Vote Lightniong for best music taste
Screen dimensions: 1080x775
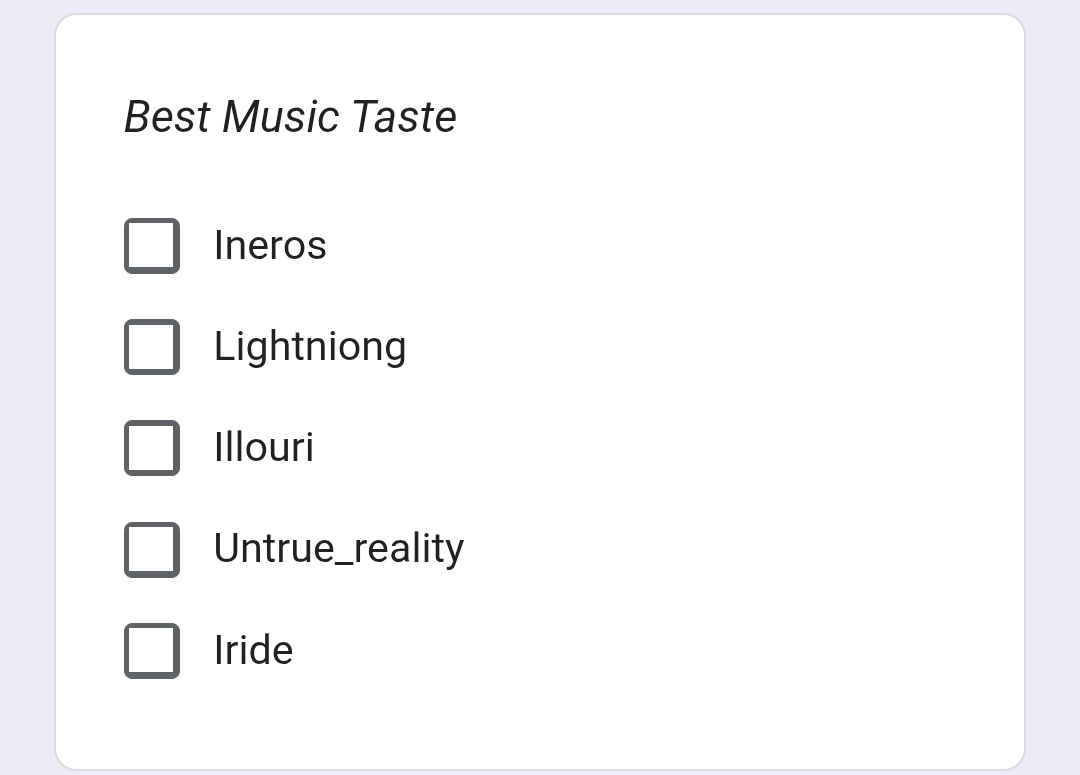click(x=152, y=347)
